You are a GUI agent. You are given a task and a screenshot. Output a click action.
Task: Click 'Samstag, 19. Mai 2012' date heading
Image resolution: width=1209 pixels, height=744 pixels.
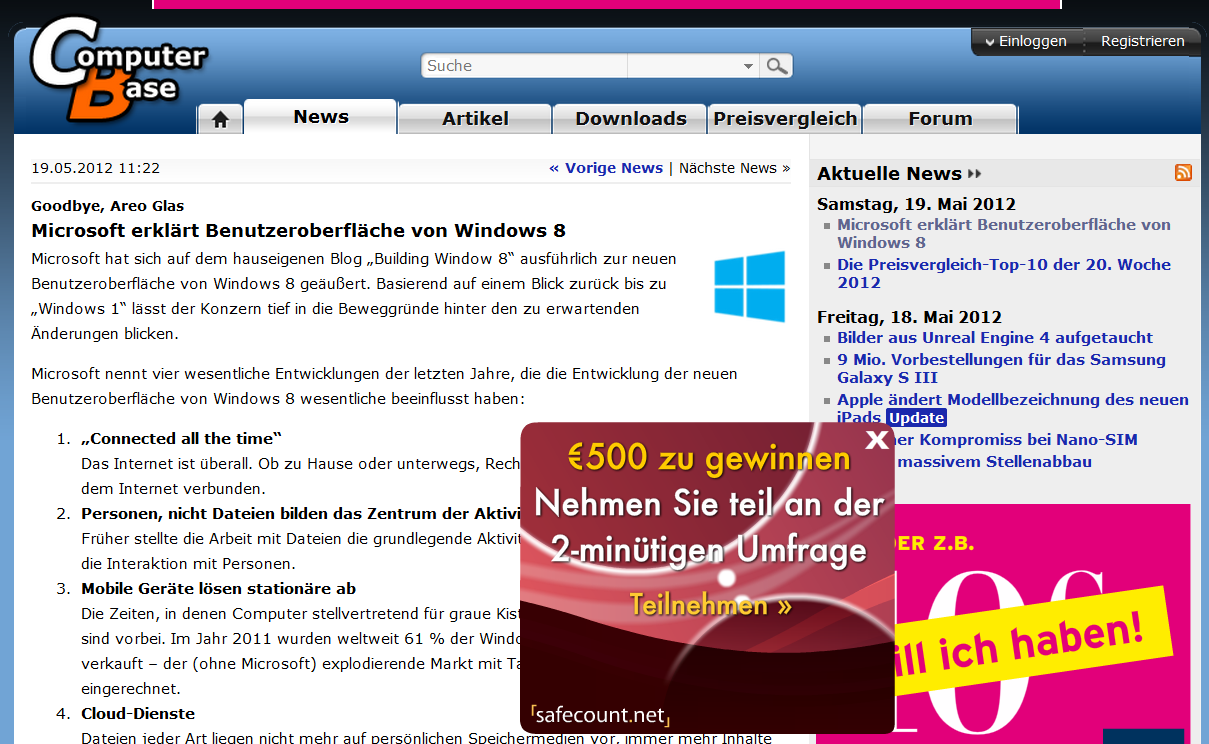[x=916, y=204]
